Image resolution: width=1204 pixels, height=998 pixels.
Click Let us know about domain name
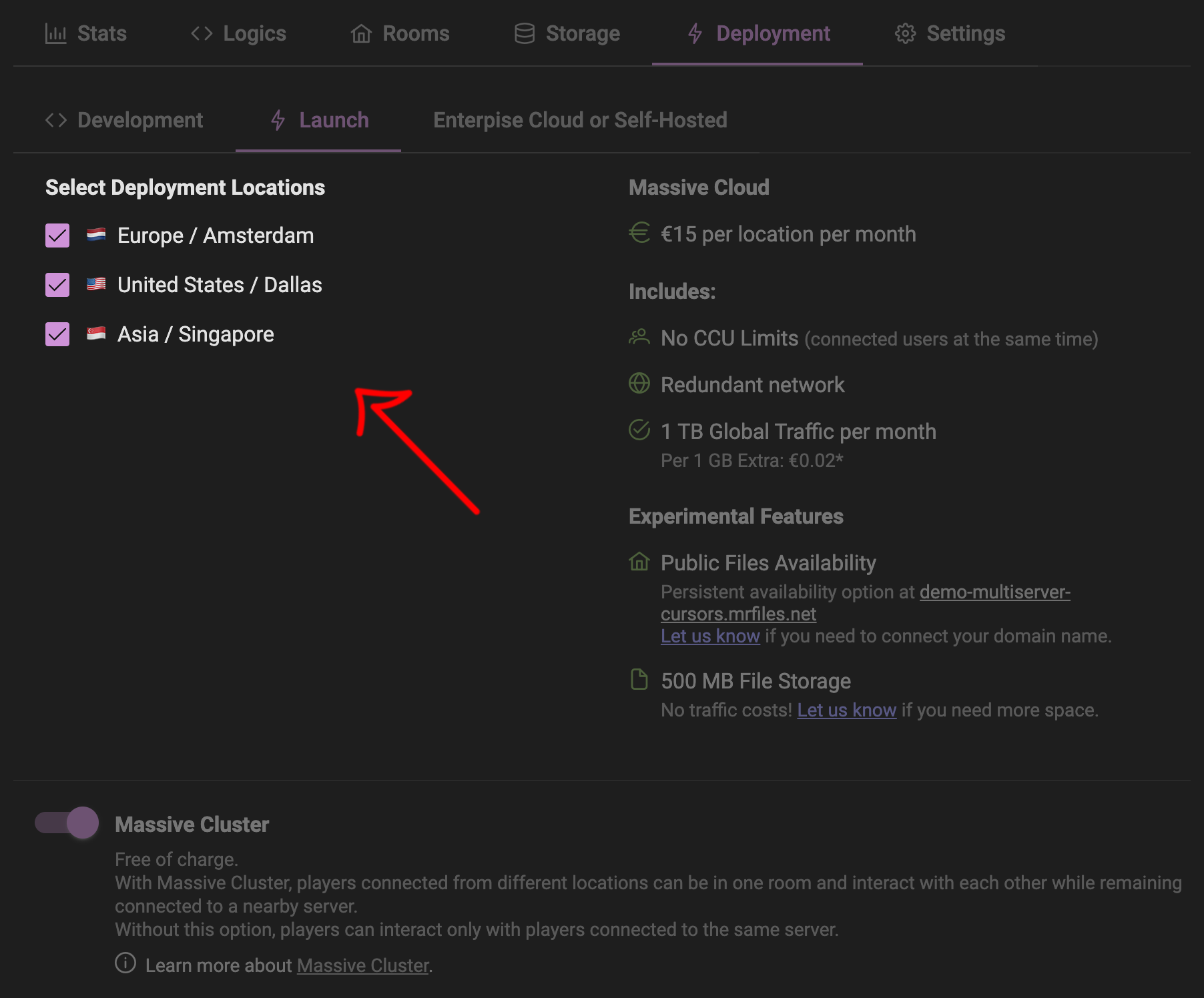tap(710, 636)
